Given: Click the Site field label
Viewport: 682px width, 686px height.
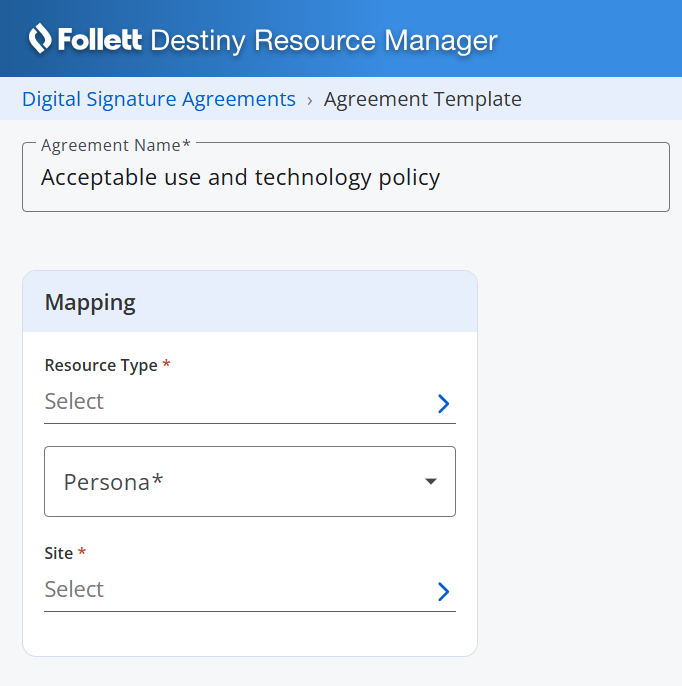Looking at the screenshot, I should 59,553.
